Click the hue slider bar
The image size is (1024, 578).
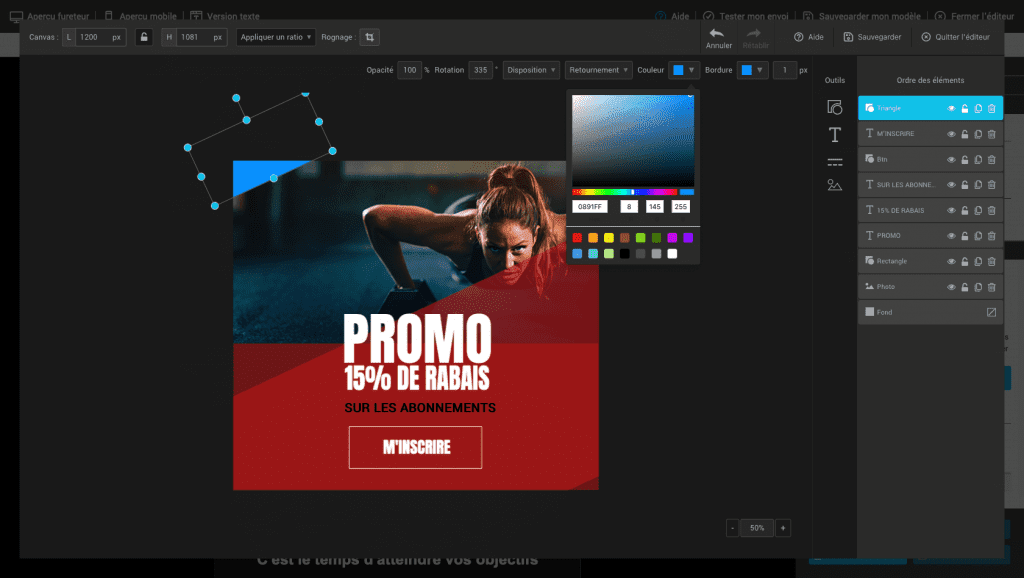[x=625, y=192]
